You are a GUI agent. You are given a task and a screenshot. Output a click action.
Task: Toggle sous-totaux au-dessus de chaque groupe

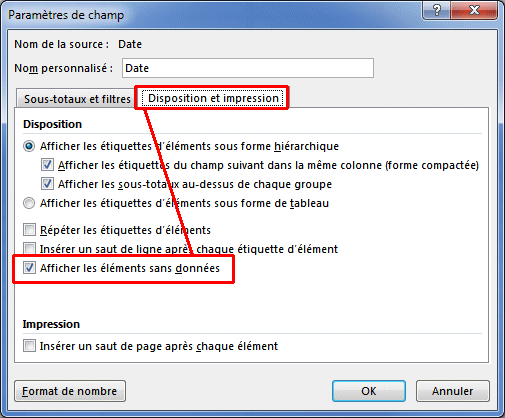point(47,184)
